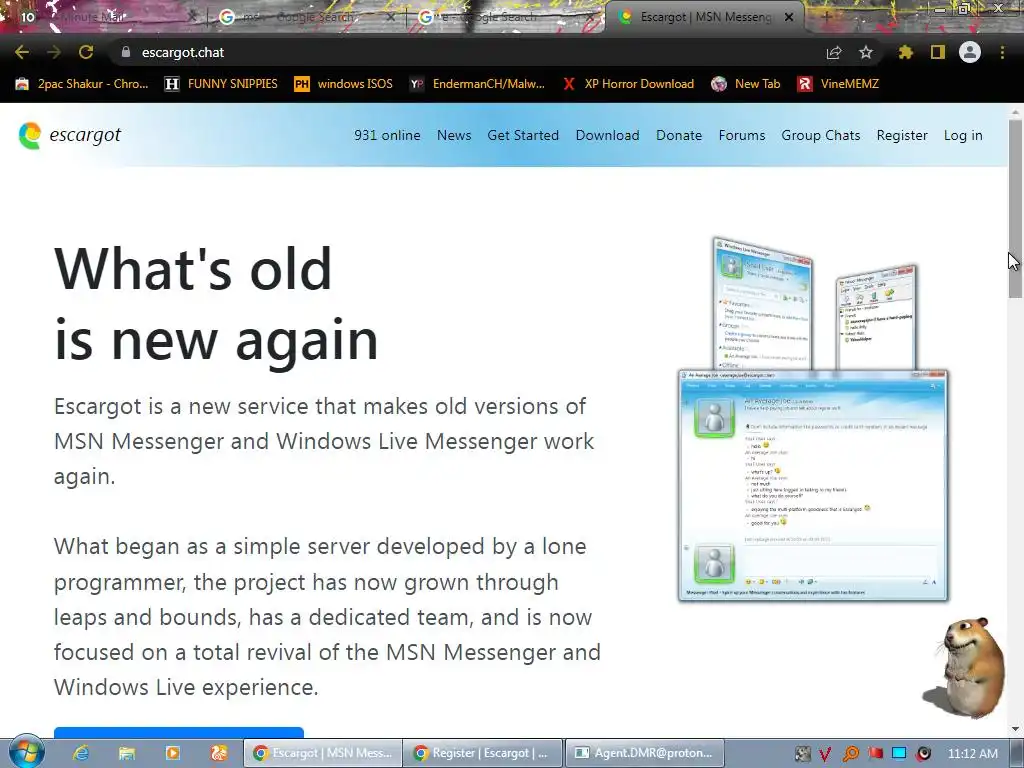
Task: Click the Log in link
Action: coord(963,135)
